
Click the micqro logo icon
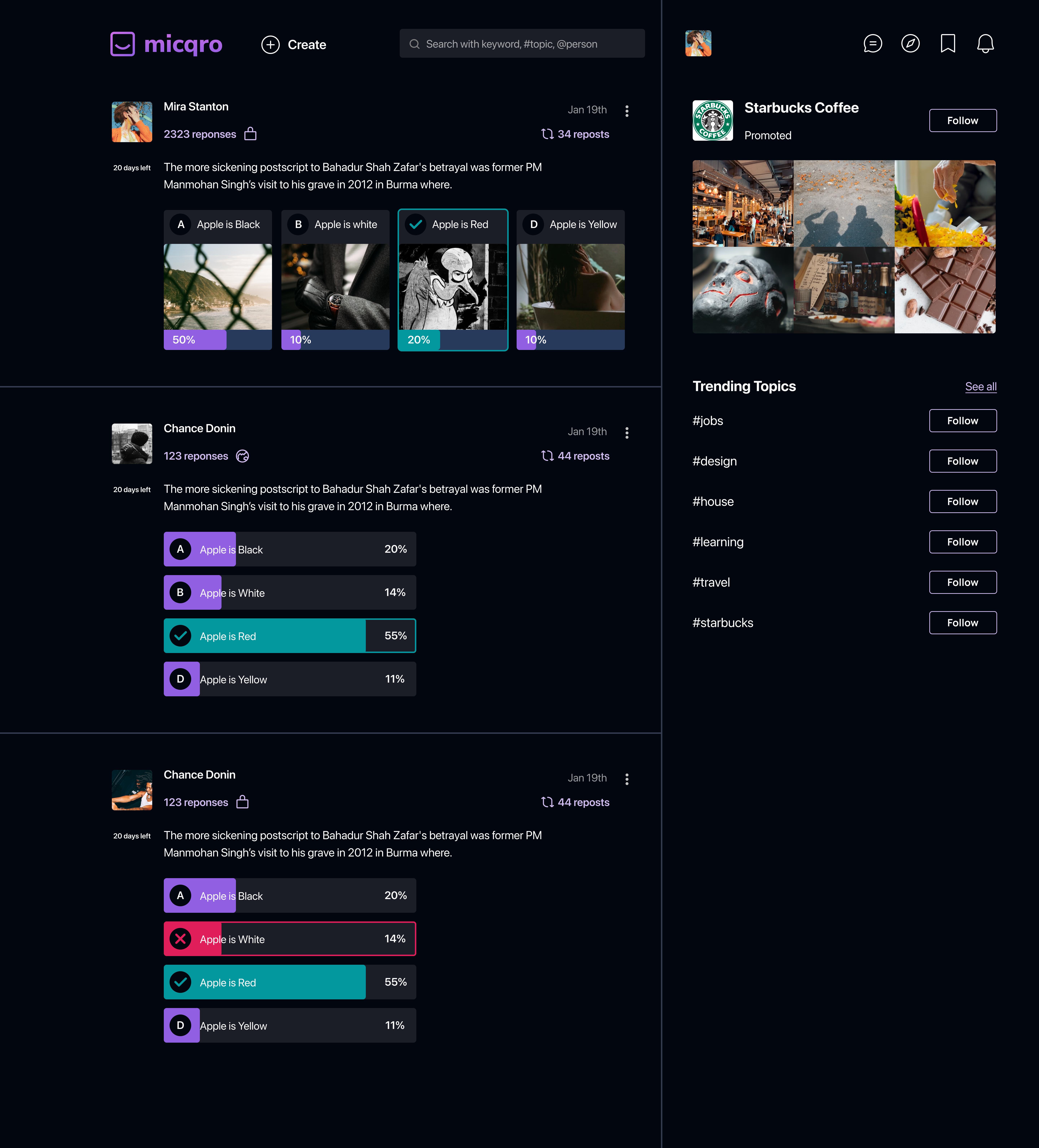pyautogui.click(x=122, y=44)
